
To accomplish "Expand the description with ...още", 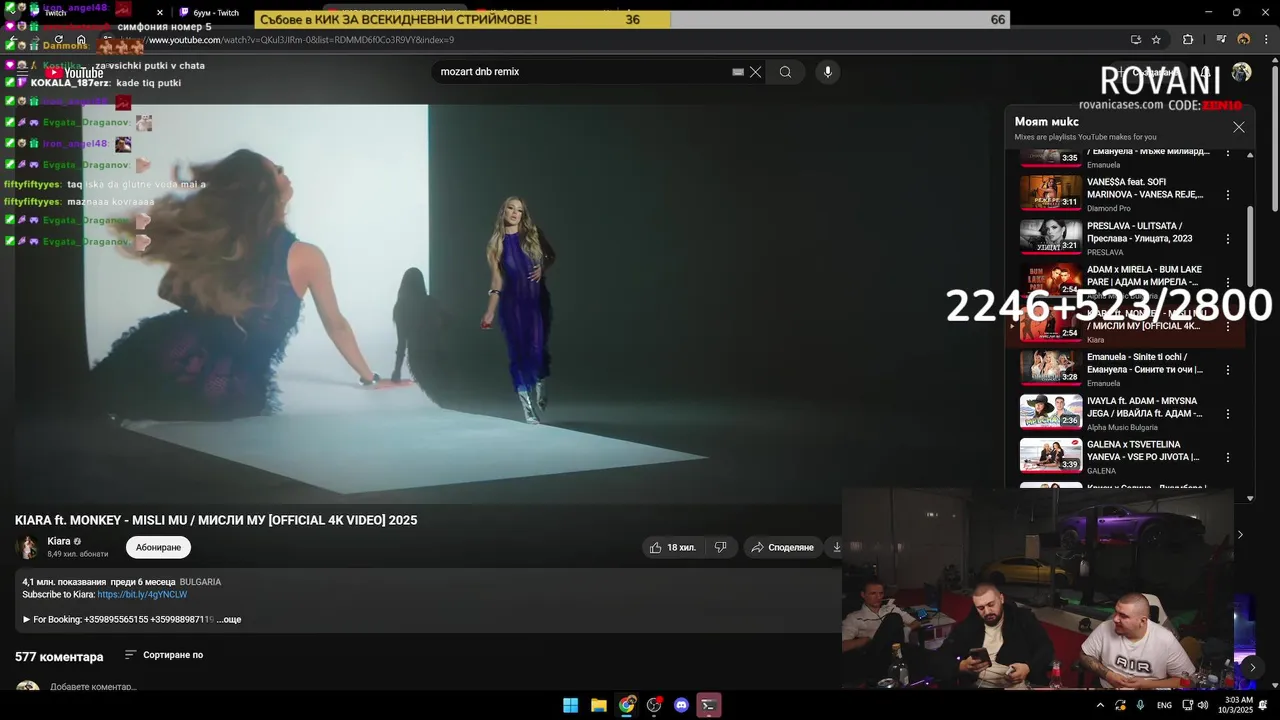I will [x=229, y=620].
